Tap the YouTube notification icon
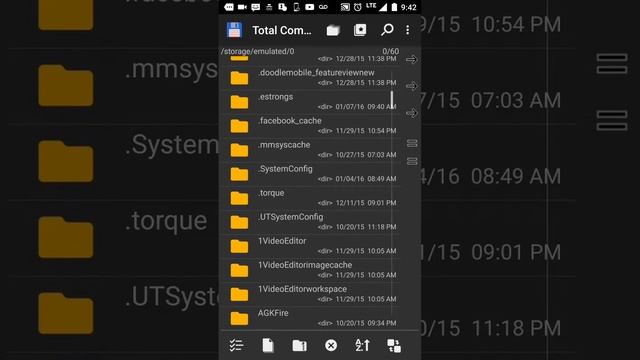Image resolution: width=640 pixels, height=360 pixels. (x=310, y=7)
